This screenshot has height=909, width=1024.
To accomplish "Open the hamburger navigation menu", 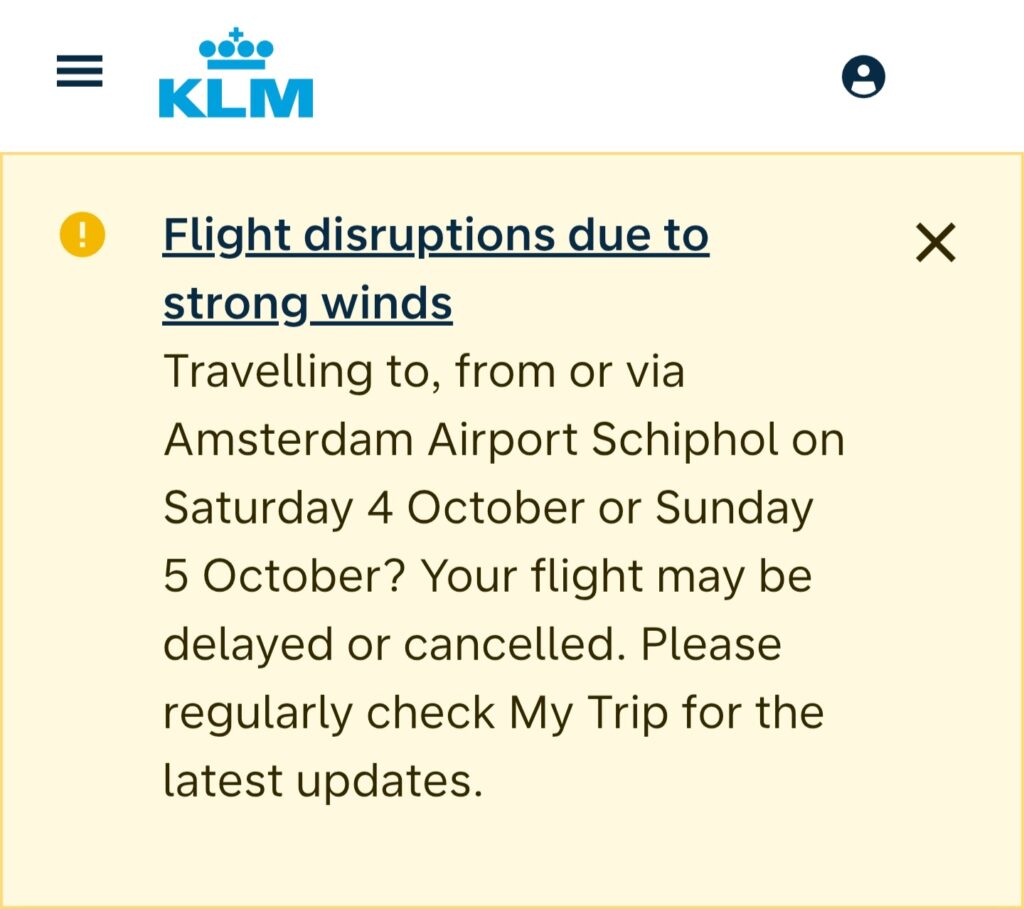I will tap(80, 72).
